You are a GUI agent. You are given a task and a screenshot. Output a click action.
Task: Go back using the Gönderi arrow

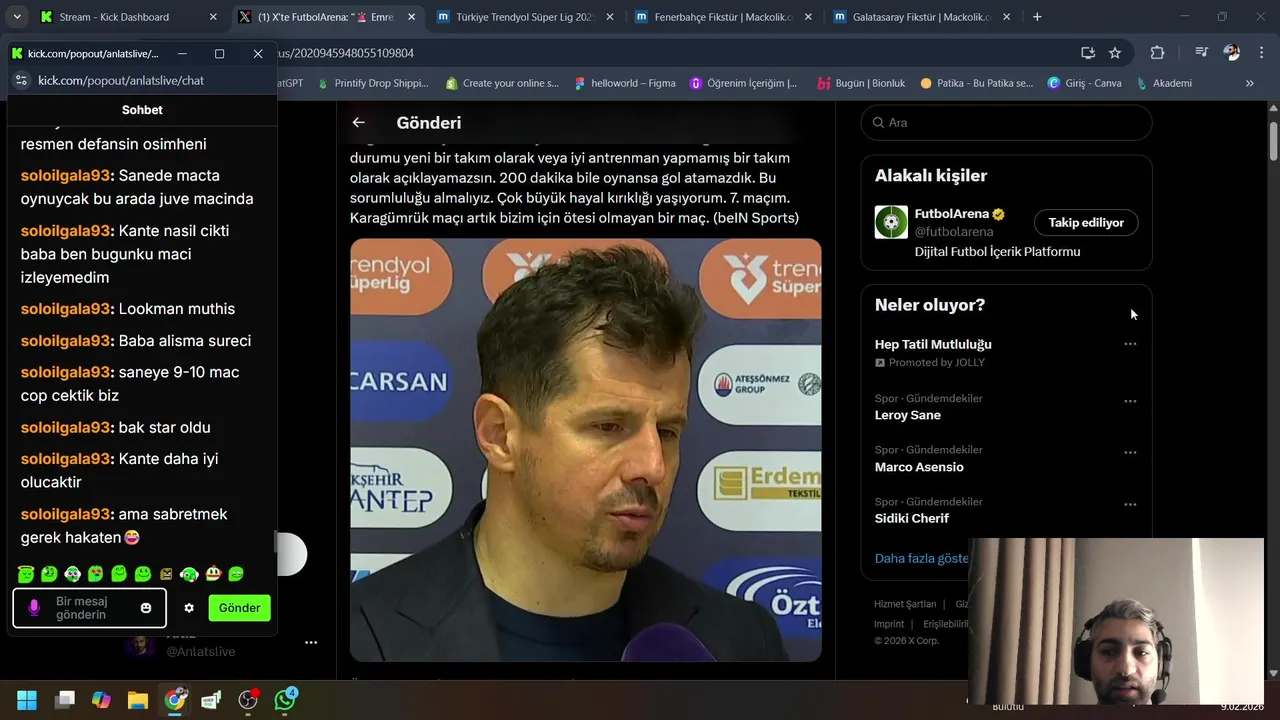pyautogui.click(x=358, y=122)
